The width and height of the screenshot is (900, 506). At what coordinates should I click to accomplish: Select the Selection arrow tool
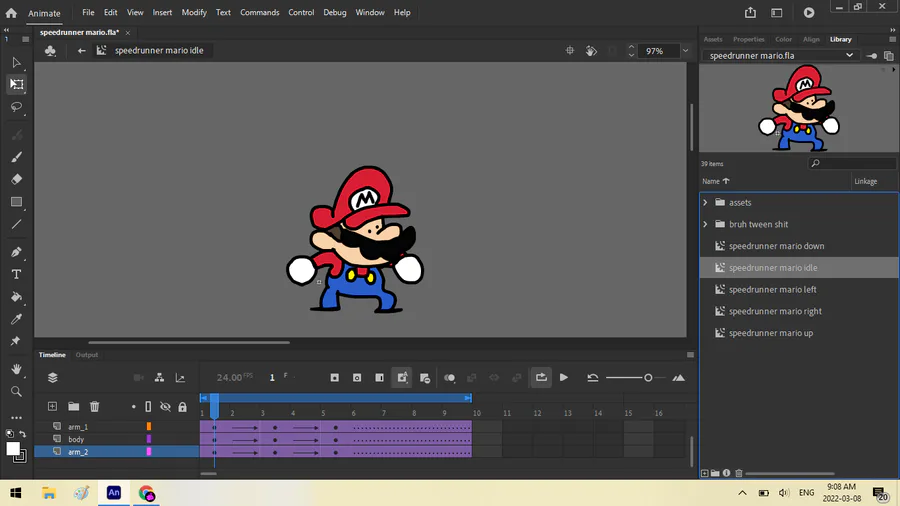16,62
